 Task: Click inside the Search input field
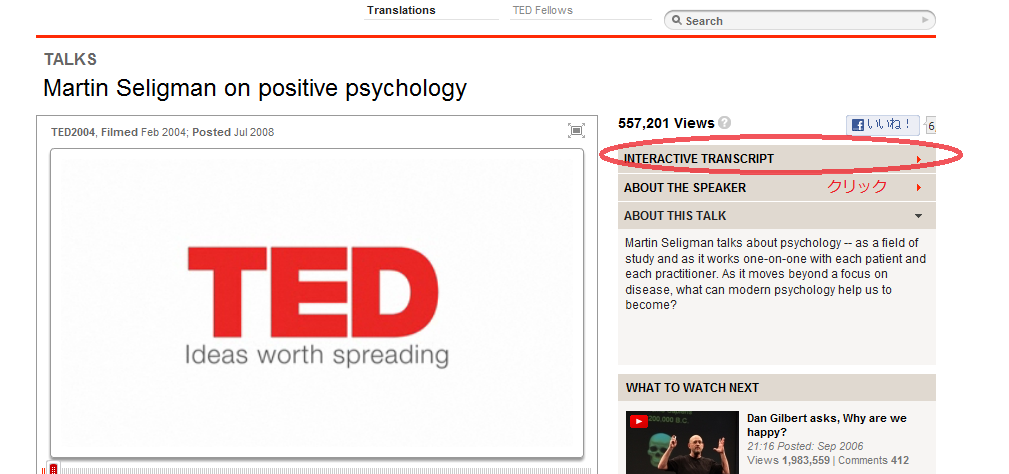[x=800, y=21]
